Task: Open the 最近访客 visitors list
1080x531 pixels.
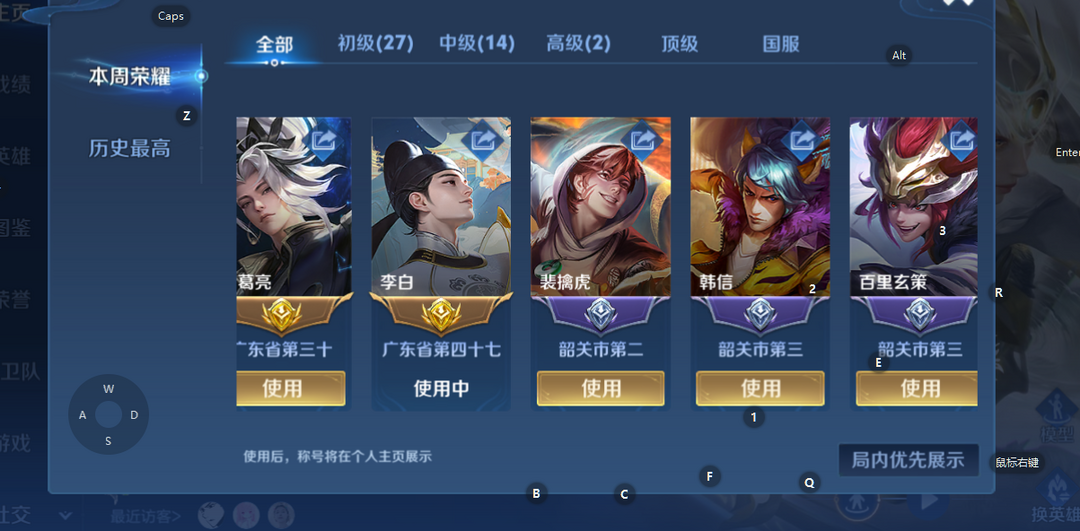Action: point(146,516)
